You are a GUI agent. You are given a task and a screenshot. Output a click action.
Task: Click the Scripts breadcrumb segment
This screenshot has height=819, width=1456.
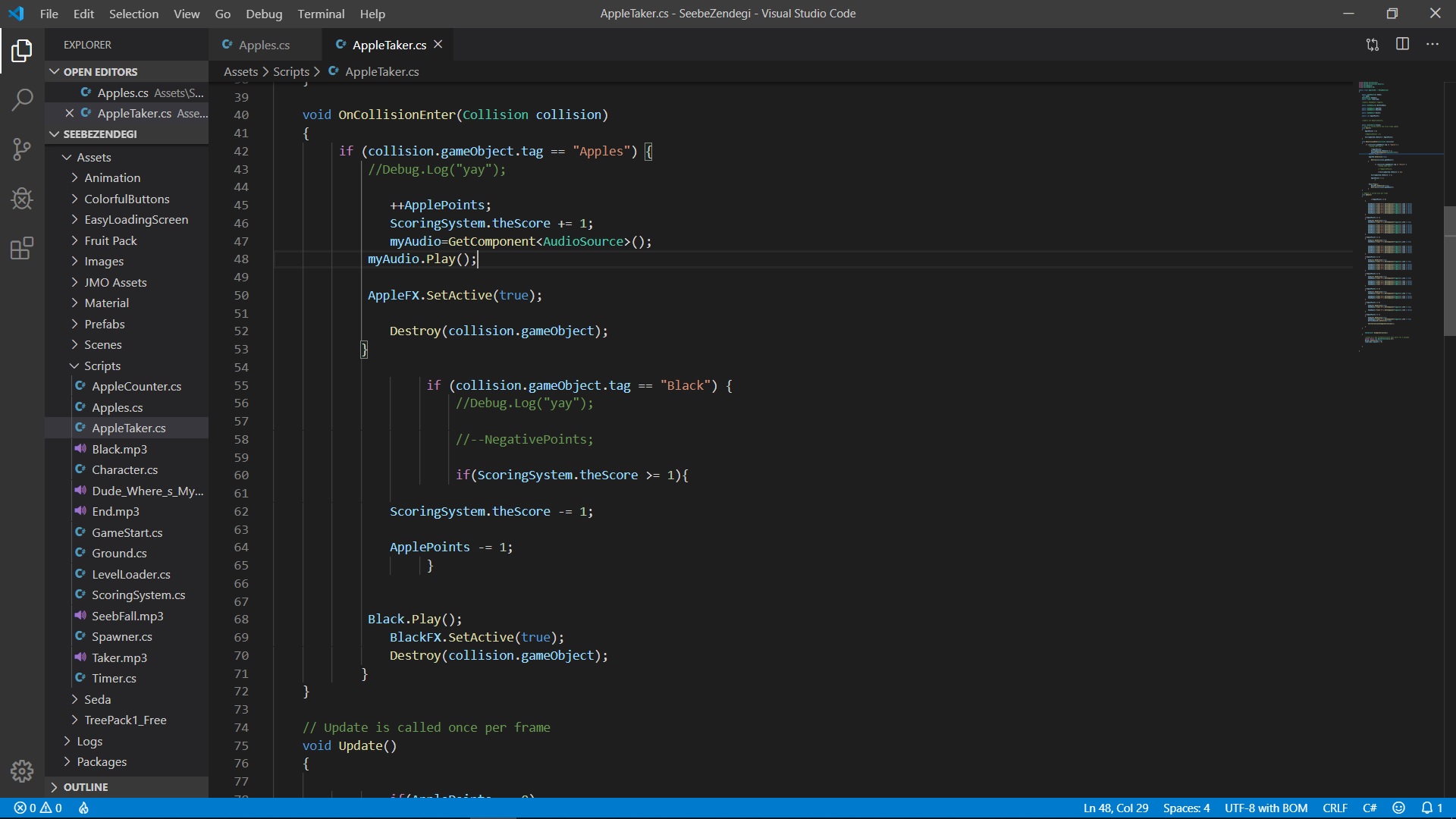(291, 71)
